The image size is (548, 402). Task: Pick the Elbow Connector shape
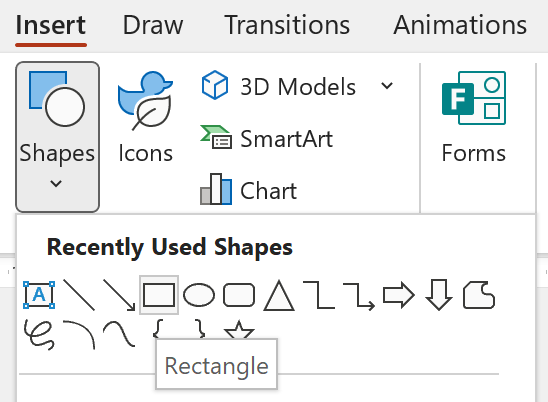[319, 295]
